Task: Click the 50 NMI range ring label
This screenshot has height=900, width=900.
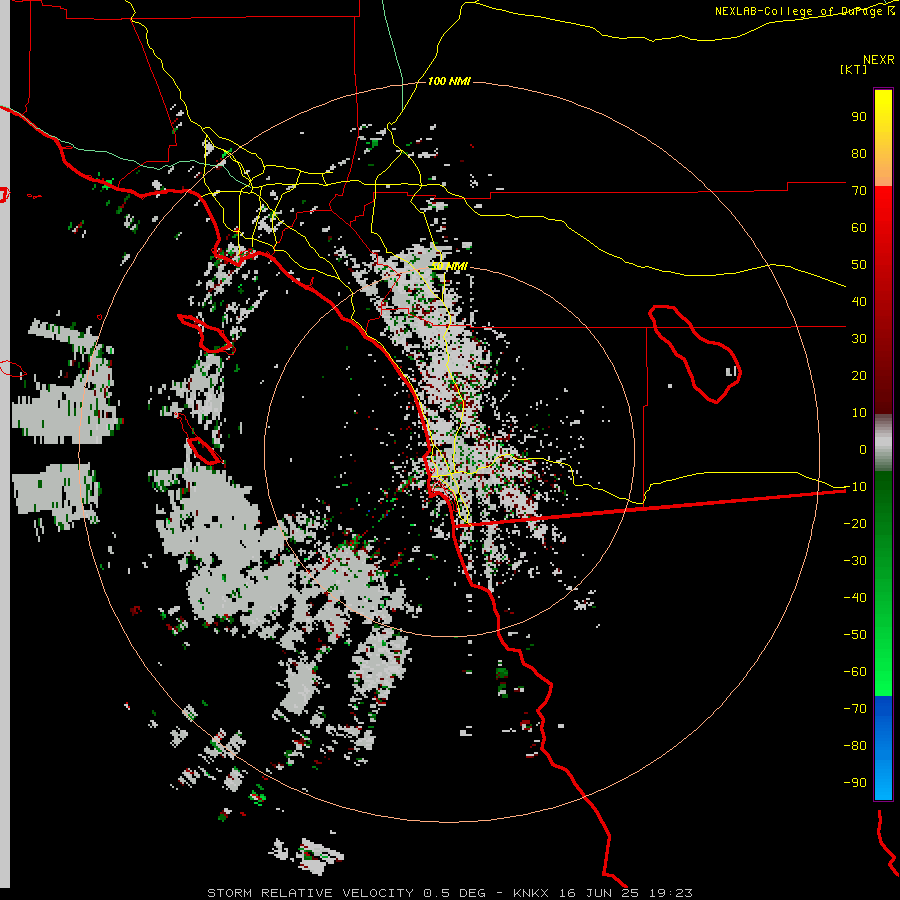Action: [449, 266]
